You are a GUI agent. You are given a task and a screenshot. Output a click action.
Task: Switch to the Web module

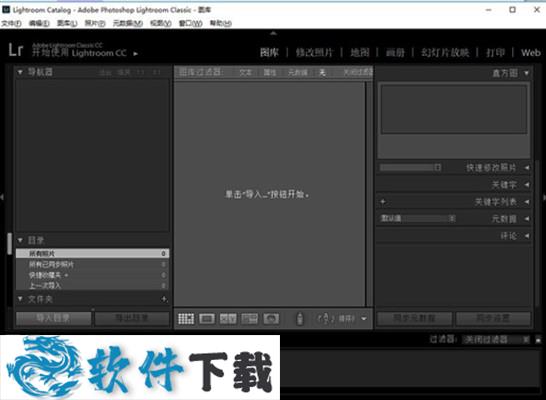point(531,53)
